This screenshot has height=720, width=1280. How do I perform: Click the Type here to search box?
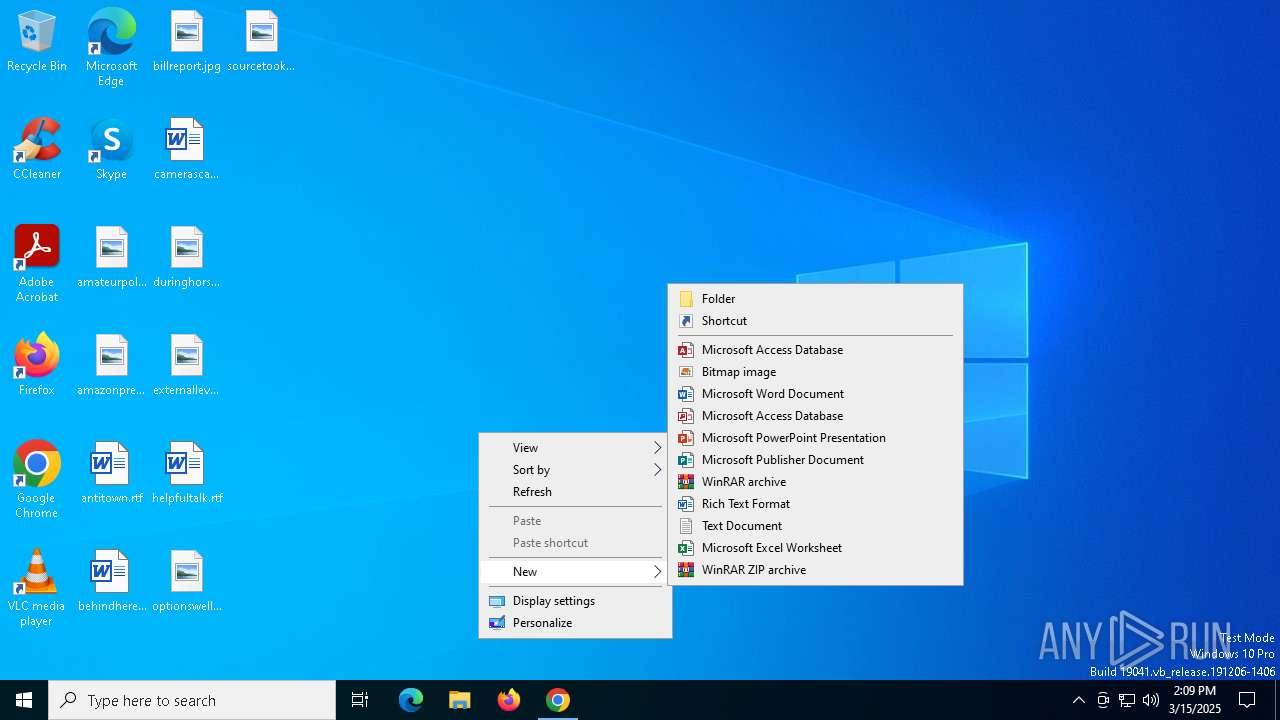point(192,700)
